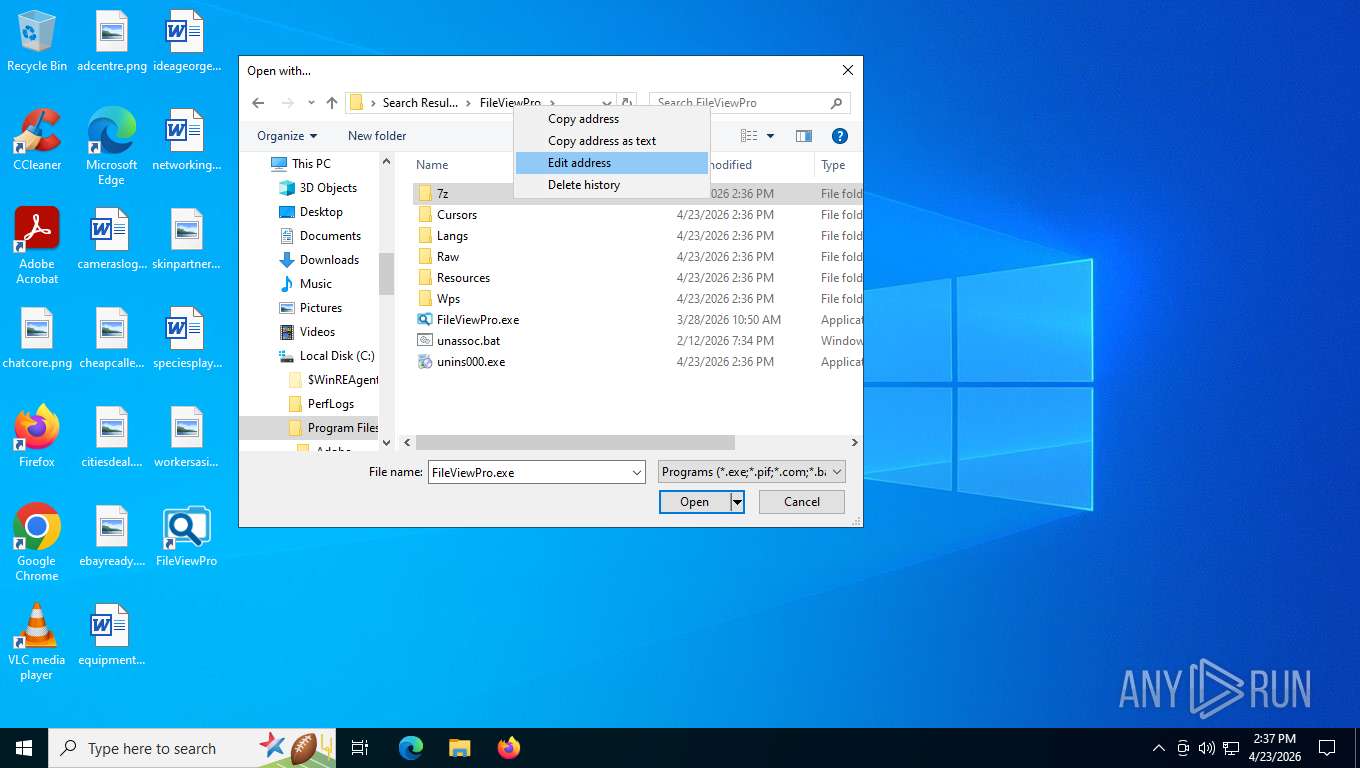
Task: Open FileViewPro desktop shortcut
Action: pyautogui.click(x=186, y=537)
